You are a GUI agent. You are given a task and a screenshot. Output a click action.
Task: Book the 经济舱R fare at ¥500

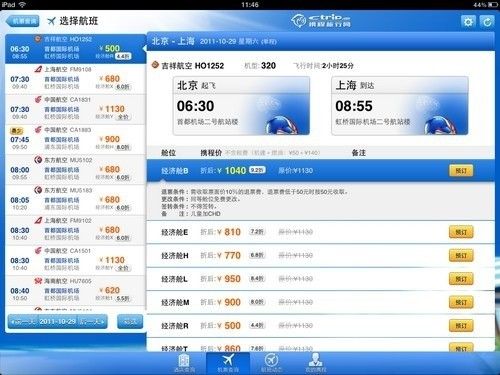click(461, 326)
